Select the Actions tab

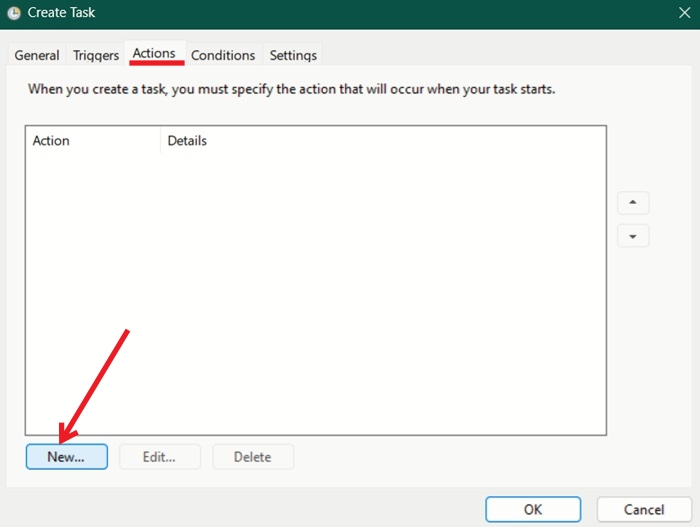click(x=154, y=53)
